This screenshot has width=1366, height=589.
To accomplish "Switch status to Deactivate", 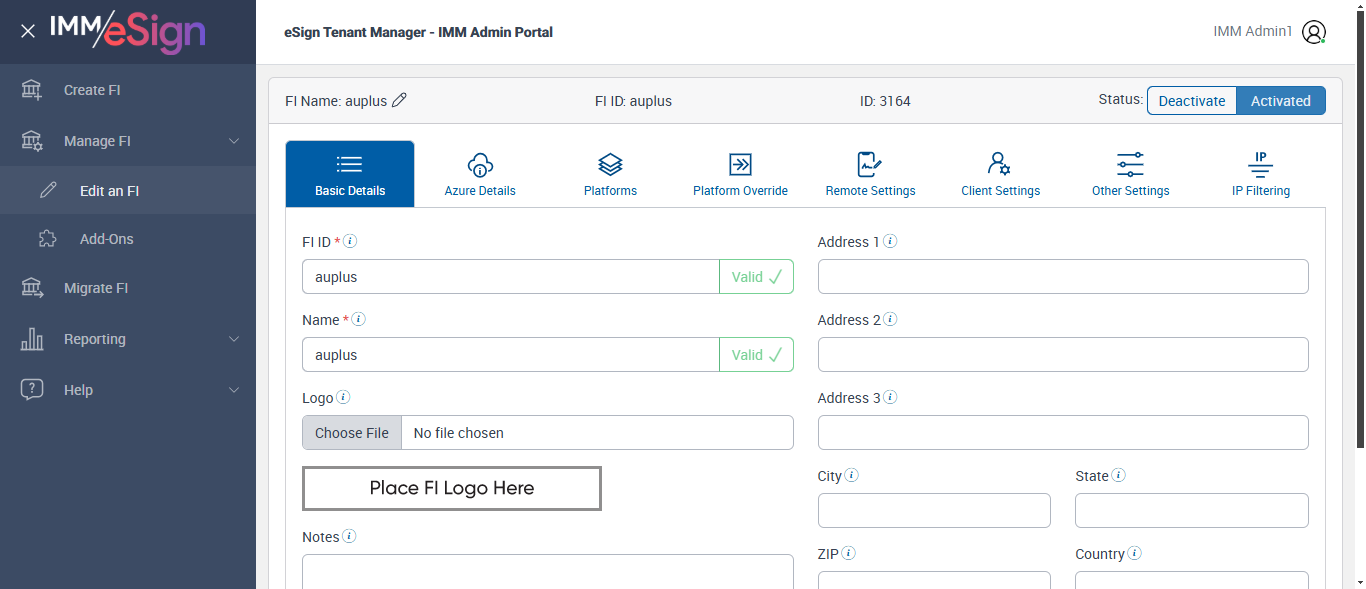I will click(1191, 101).
